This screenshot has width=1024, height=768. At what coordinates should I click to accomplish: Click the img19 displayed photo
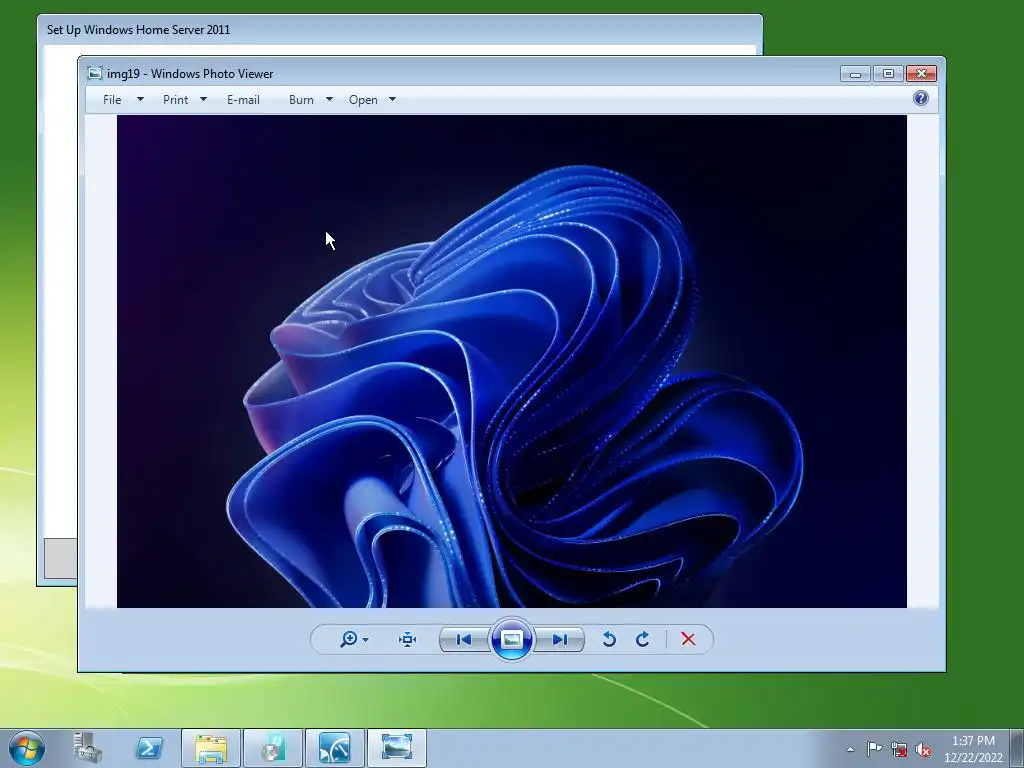pyautogui.click(x=511, y=361)
